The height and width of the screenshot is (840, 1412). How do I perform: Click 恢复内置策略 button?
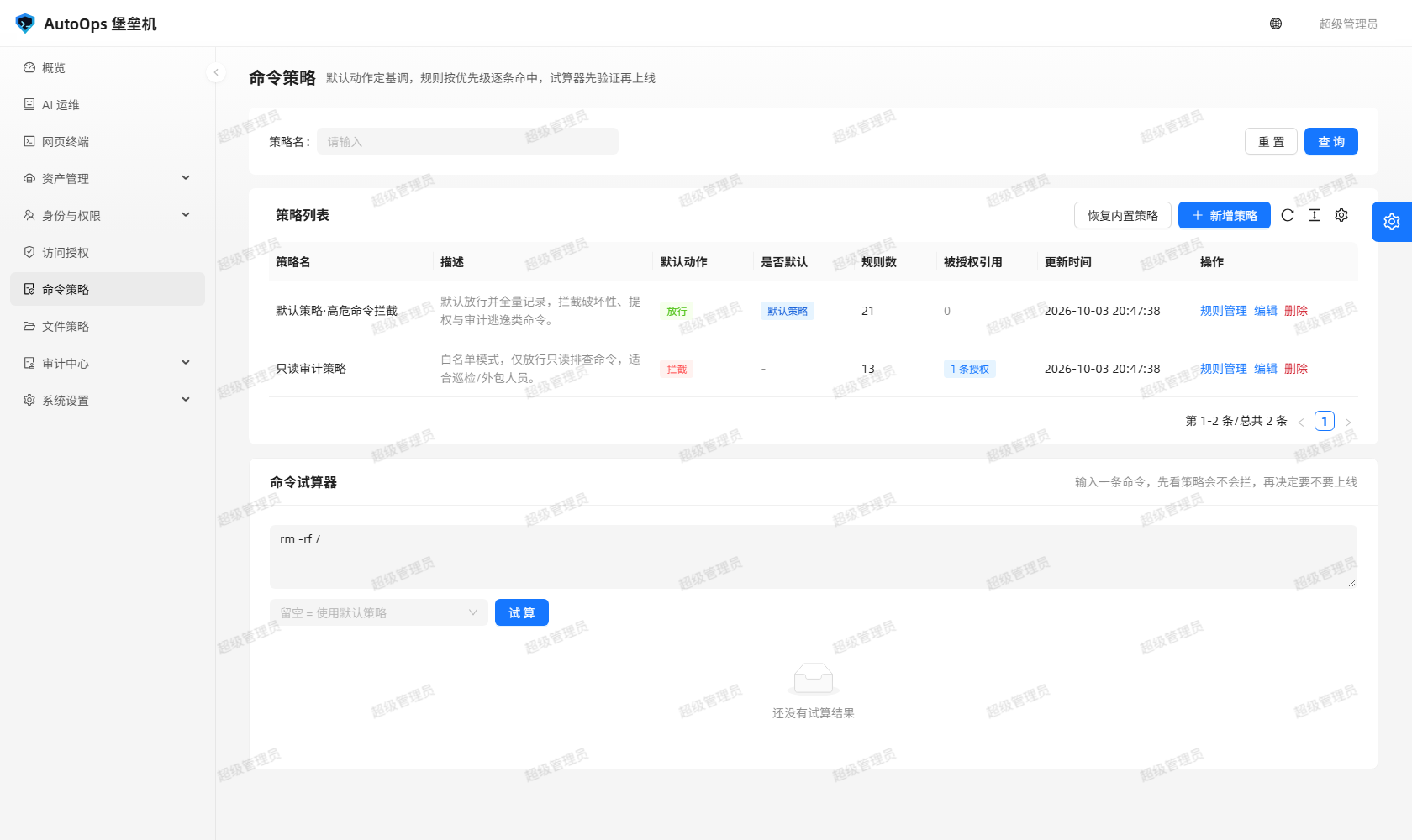(x=1123, y=215)
